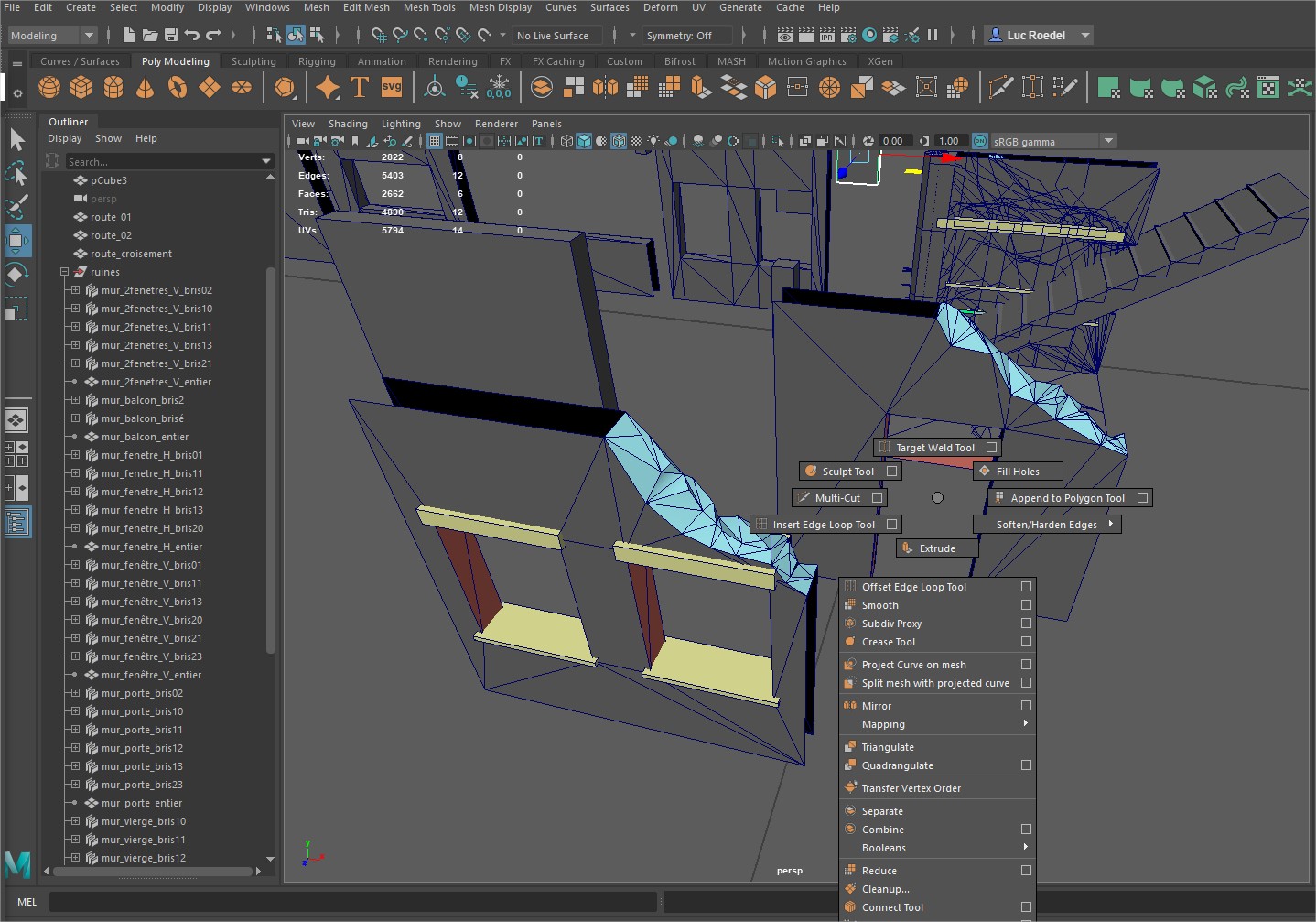1316x922 pixels.
Task: Choose Extrude in the marking menu
Action: (937, 548)
